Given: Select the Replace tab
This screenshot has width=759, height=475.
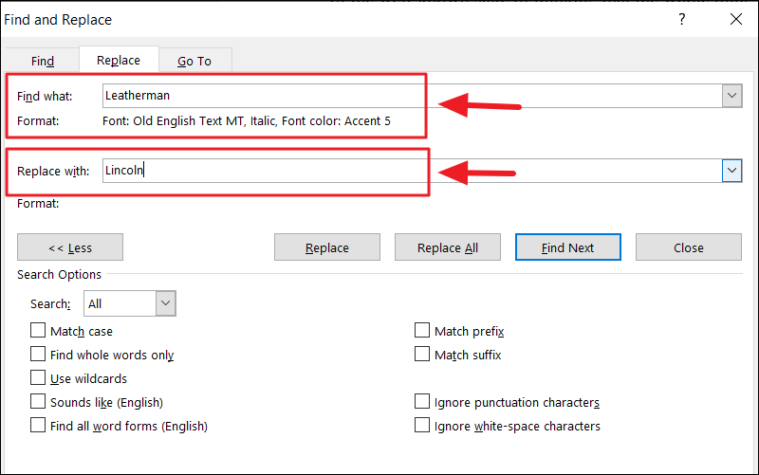Looking at the screenshot, I should click(x=119, y=60).
